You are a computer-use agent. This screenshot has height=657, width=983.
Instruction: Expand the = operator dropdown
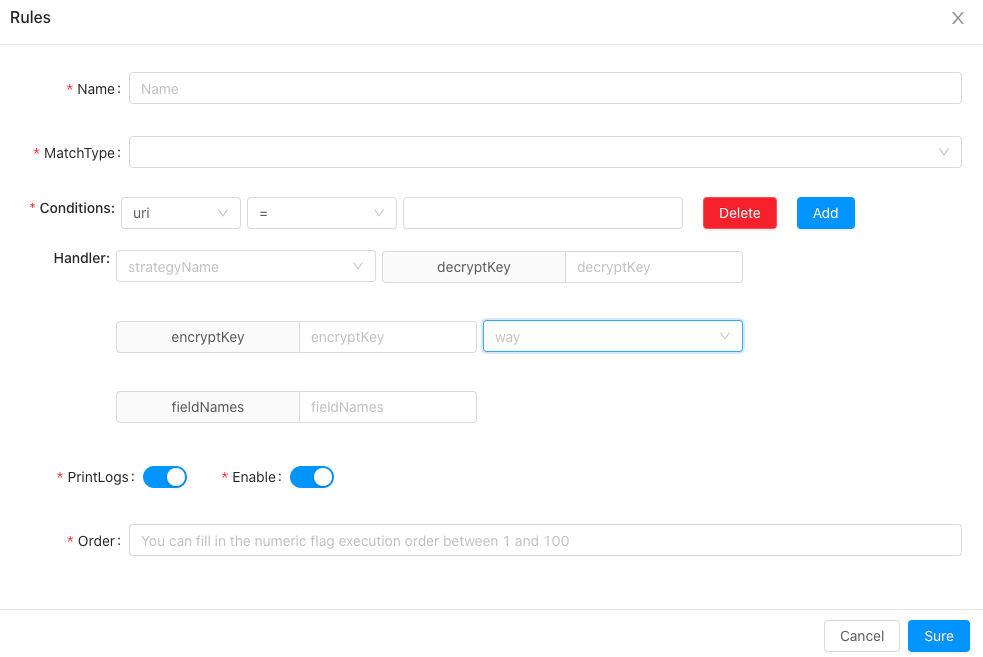(321, 213)
